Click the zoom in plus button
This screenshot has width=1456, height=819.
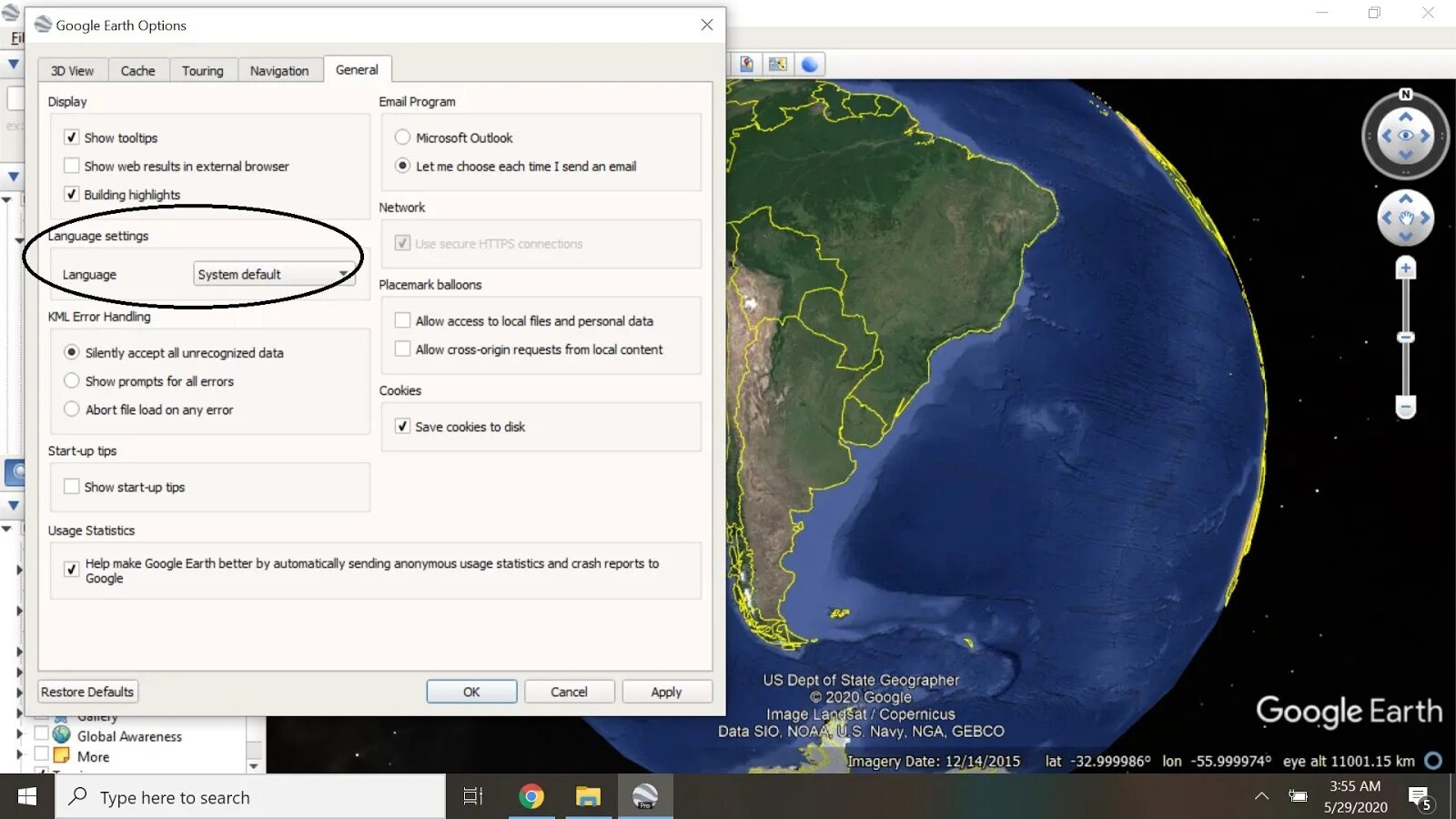tap(1406, 268)
